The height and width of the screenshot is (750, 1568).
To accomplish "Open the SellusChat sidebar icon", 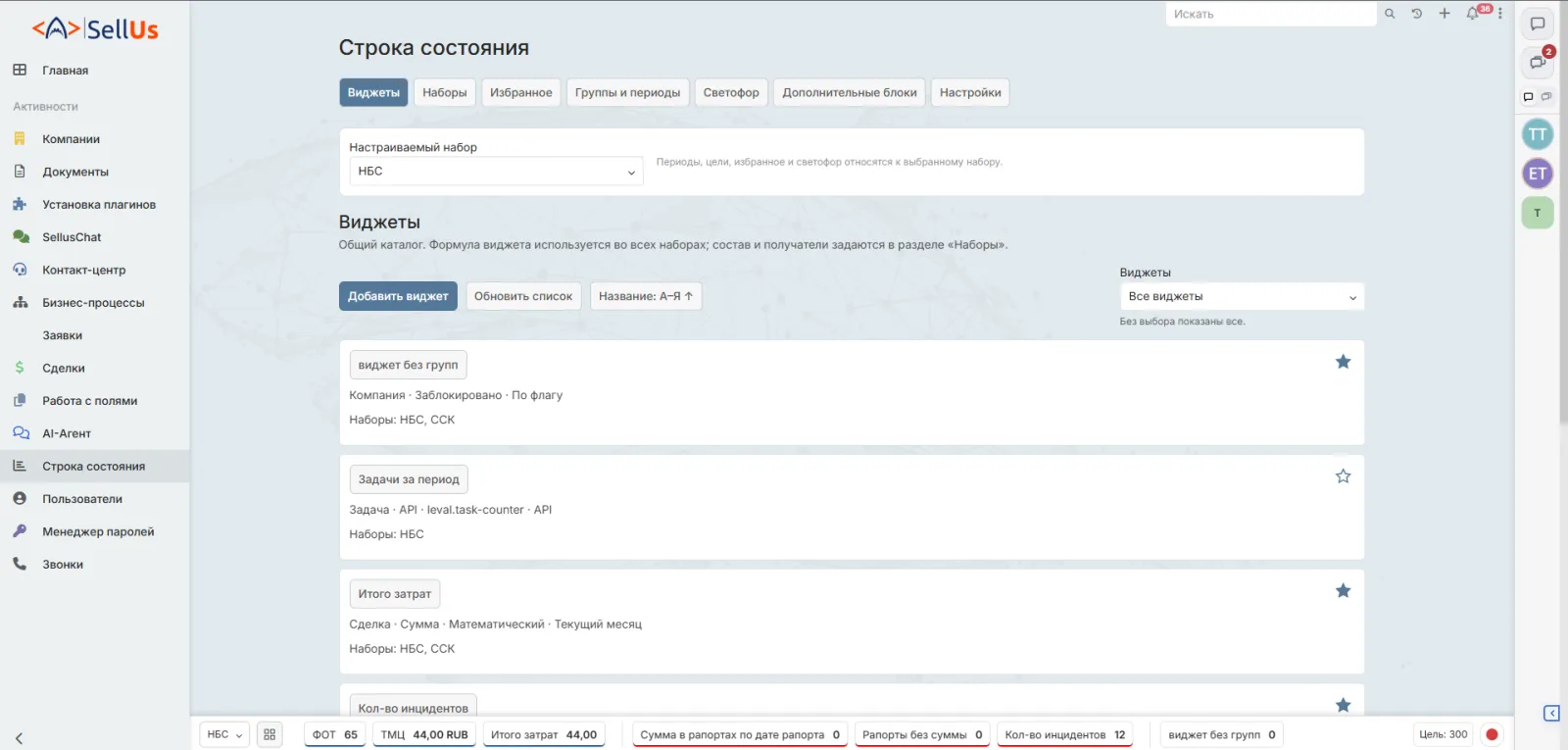I will 21,237.
